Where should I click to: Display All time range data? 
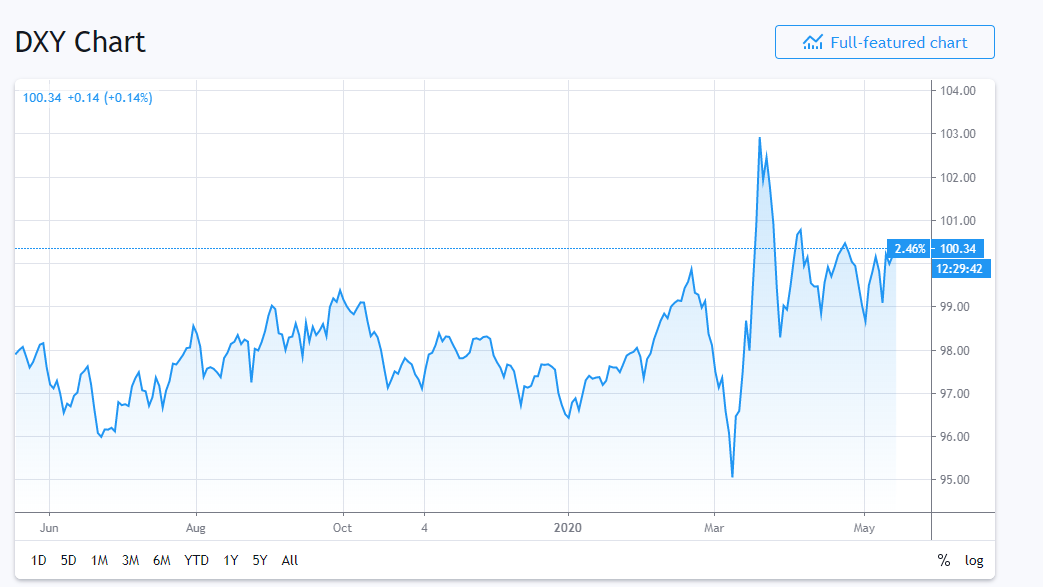[290, 560]
